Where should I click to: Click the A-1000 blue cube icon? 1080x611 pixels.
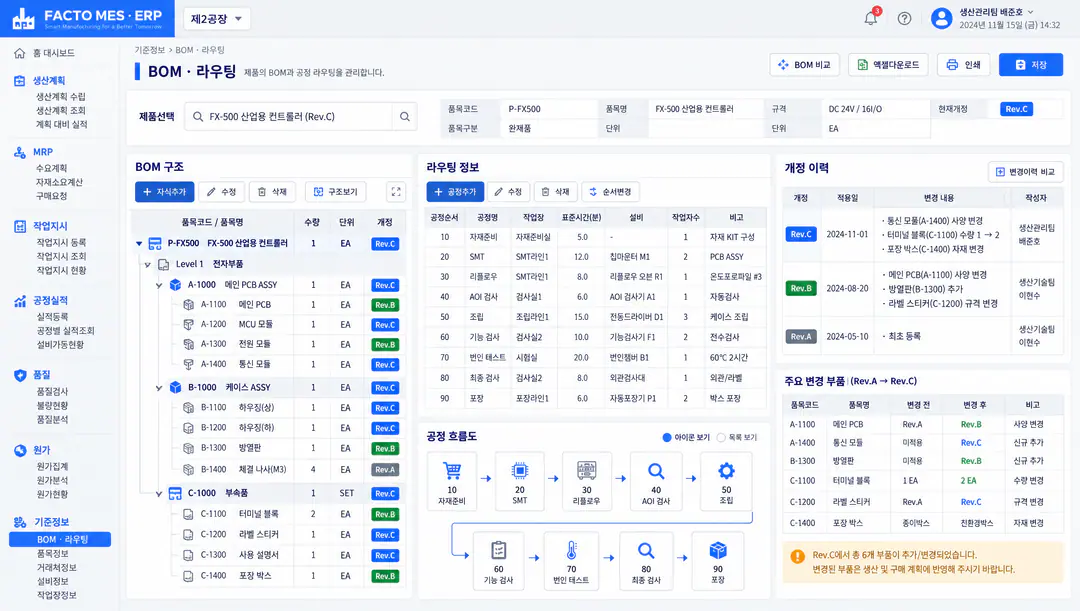(175, 284)
